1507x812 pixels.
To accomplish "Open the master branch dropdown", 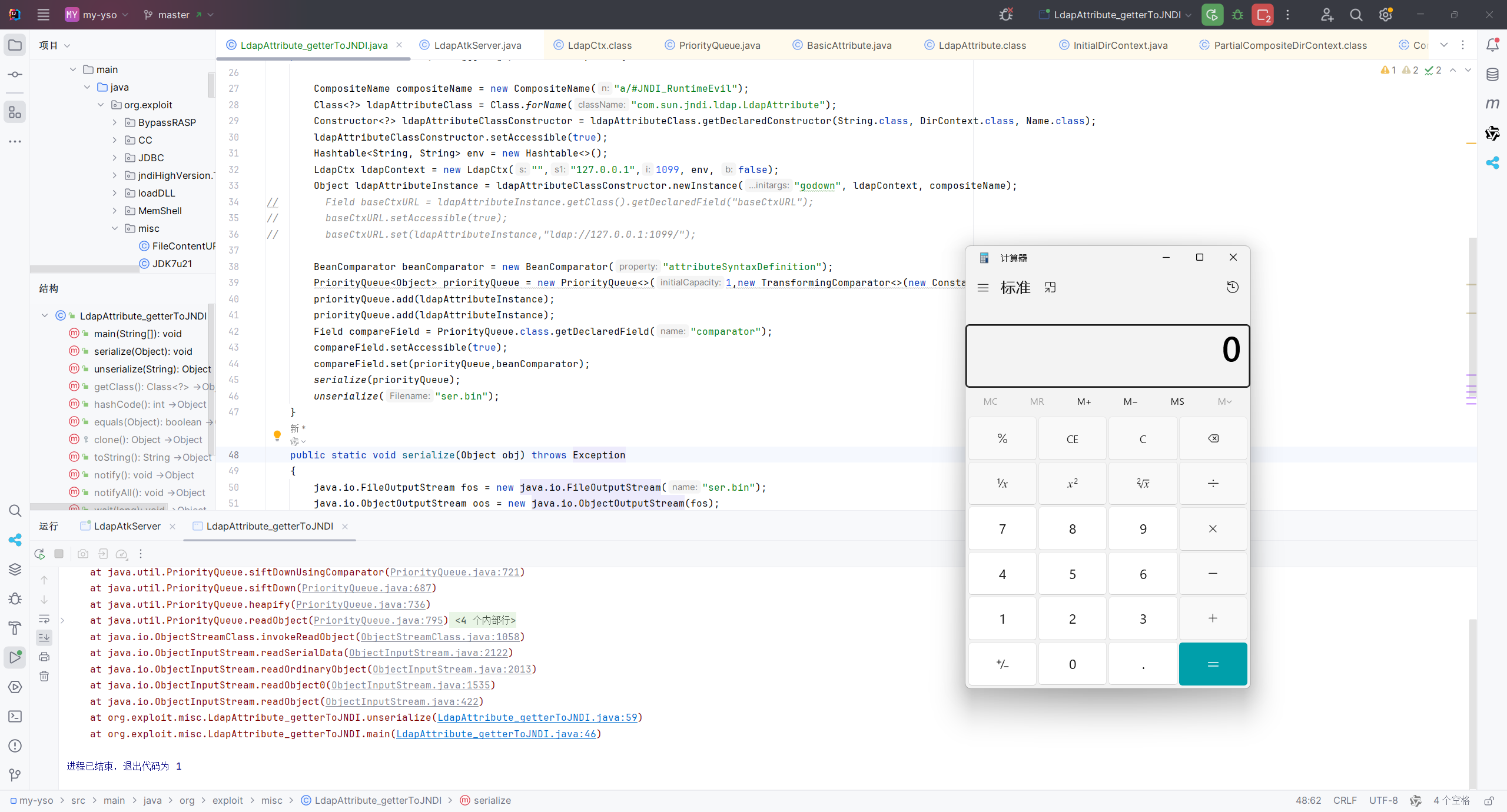I will [178, 15].
